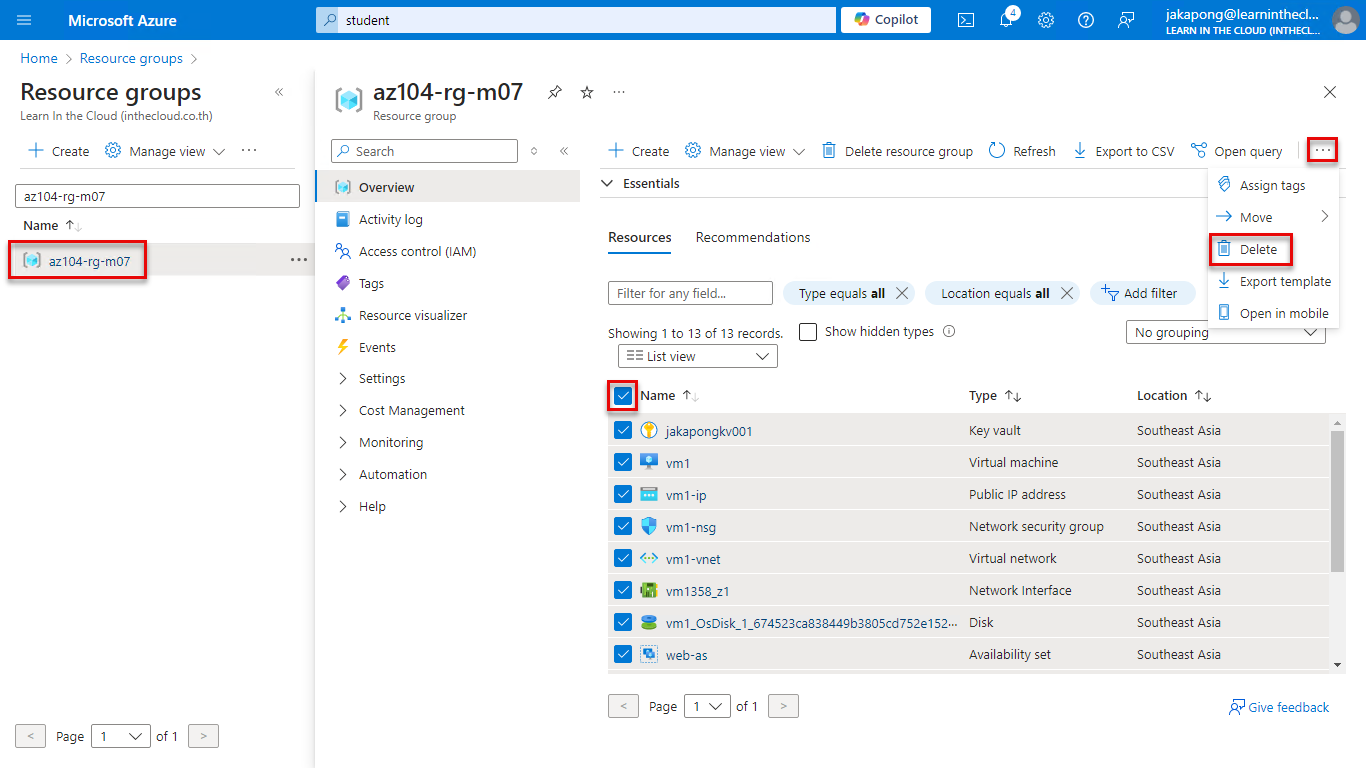Screen dimensions: 1366x768
Task: Click the web-as availability set icon
Action: point(649,655)
